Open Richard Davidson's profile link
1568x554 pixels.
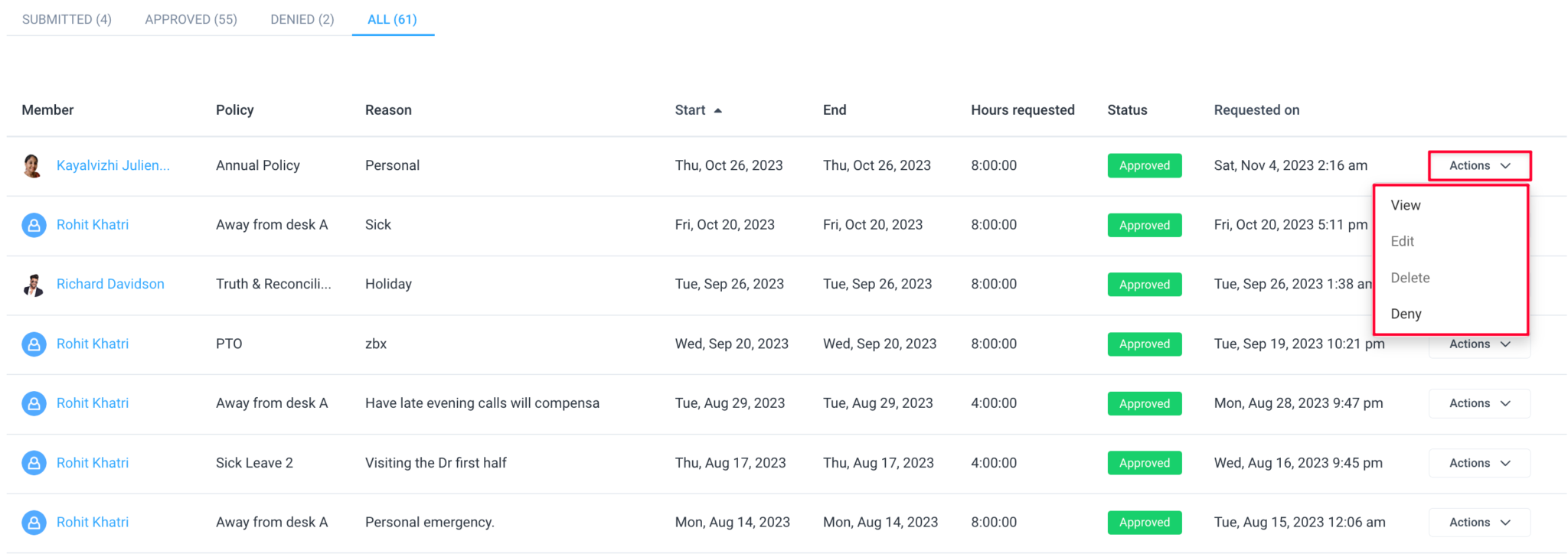tap(110, 284)
